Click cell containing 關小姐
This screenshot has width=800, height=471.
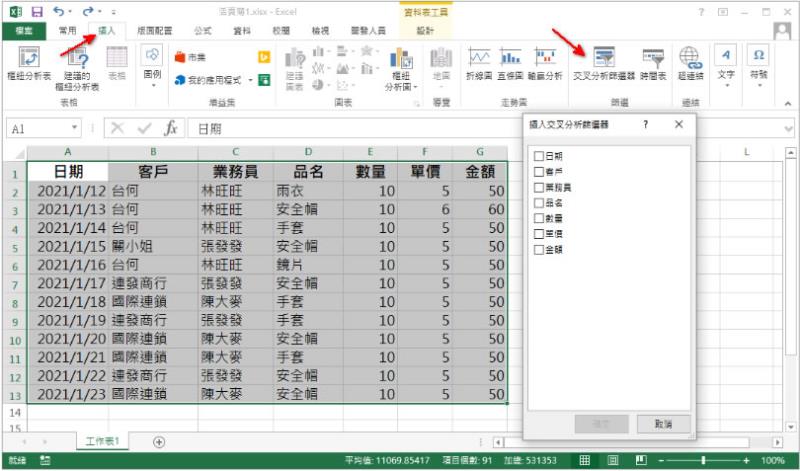[x=153, y=246]
